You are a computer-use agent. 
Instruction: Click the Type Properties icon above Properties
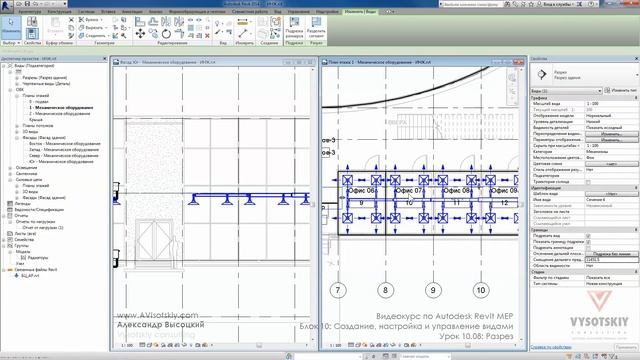[32, 21]
